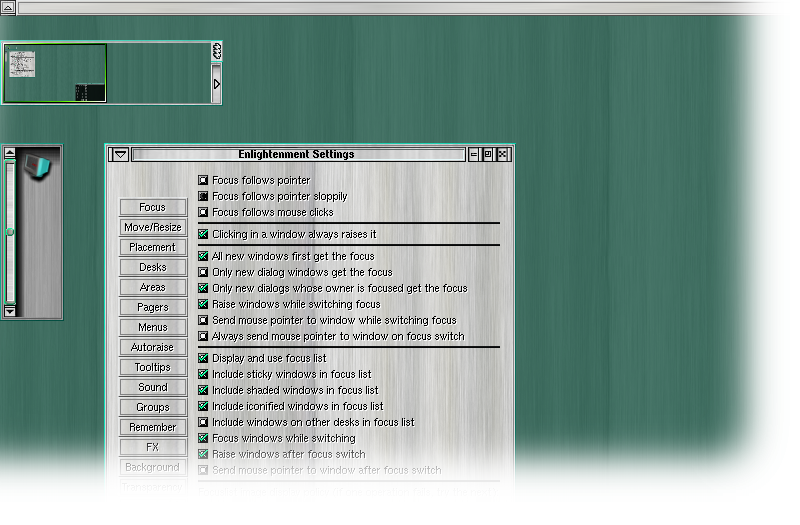Open Sound settings
Viewport: 800px width, 525px height.
pos(153,387)
